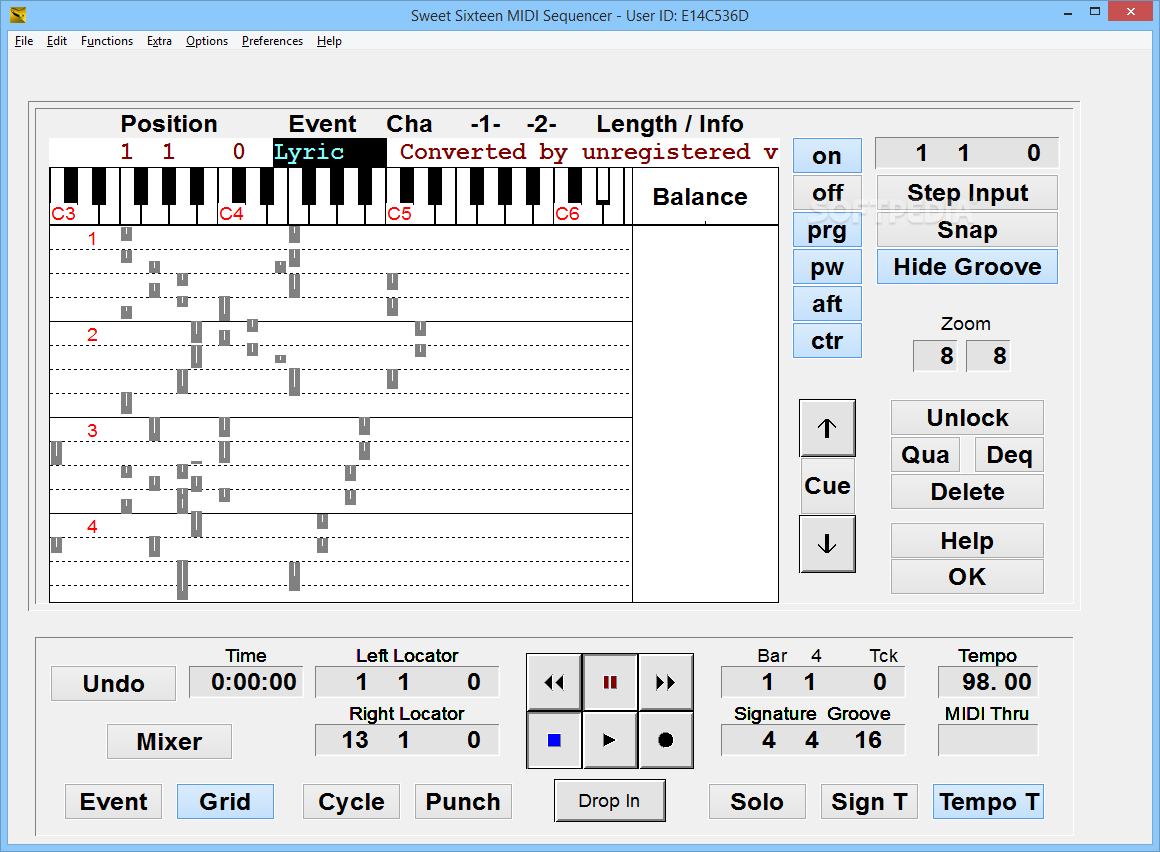Open the Functions menu
The height and width of the screenshot is (852, 1160).
107,41
